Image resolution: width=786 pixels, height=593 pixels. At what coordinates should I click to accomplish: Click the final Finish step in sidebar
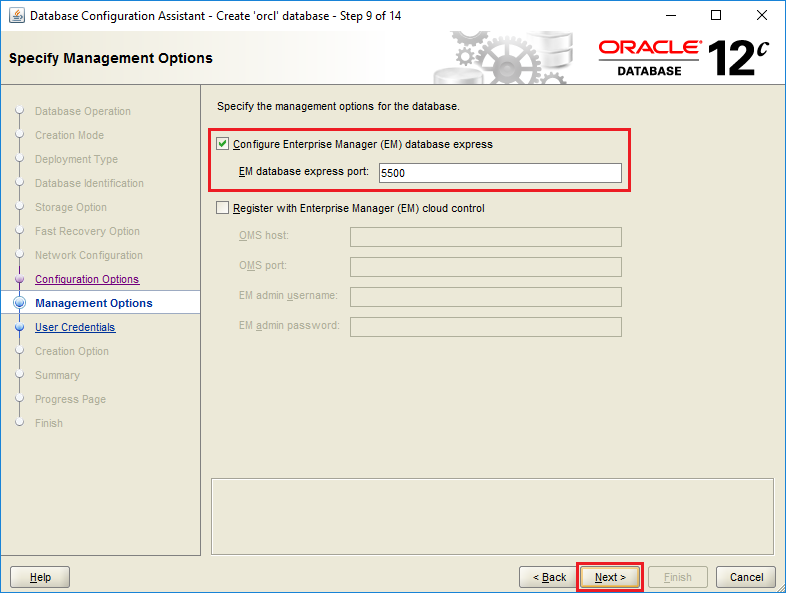[49, 424]
